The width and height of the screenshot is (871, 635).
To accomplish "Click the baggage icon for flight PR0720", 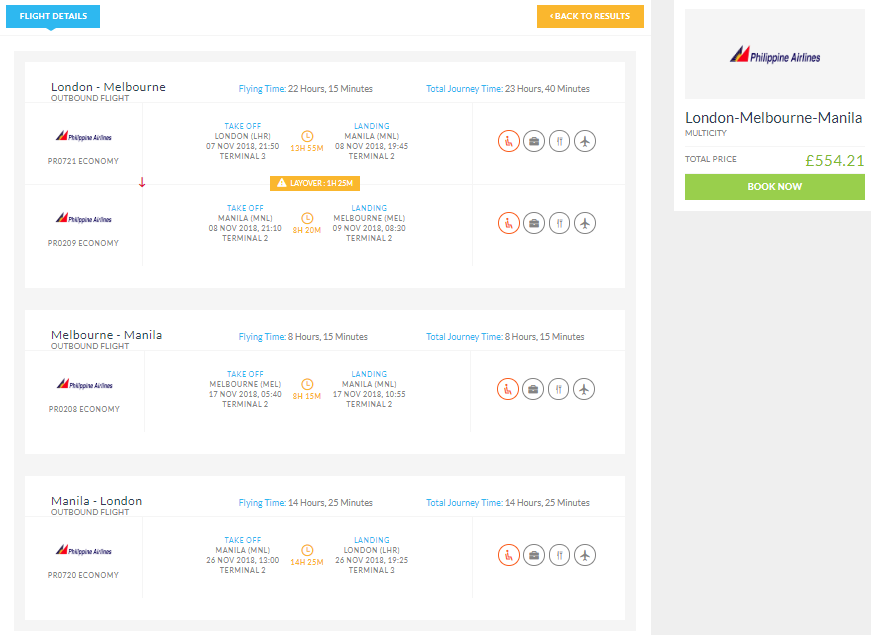I will [x=534, y=554].
